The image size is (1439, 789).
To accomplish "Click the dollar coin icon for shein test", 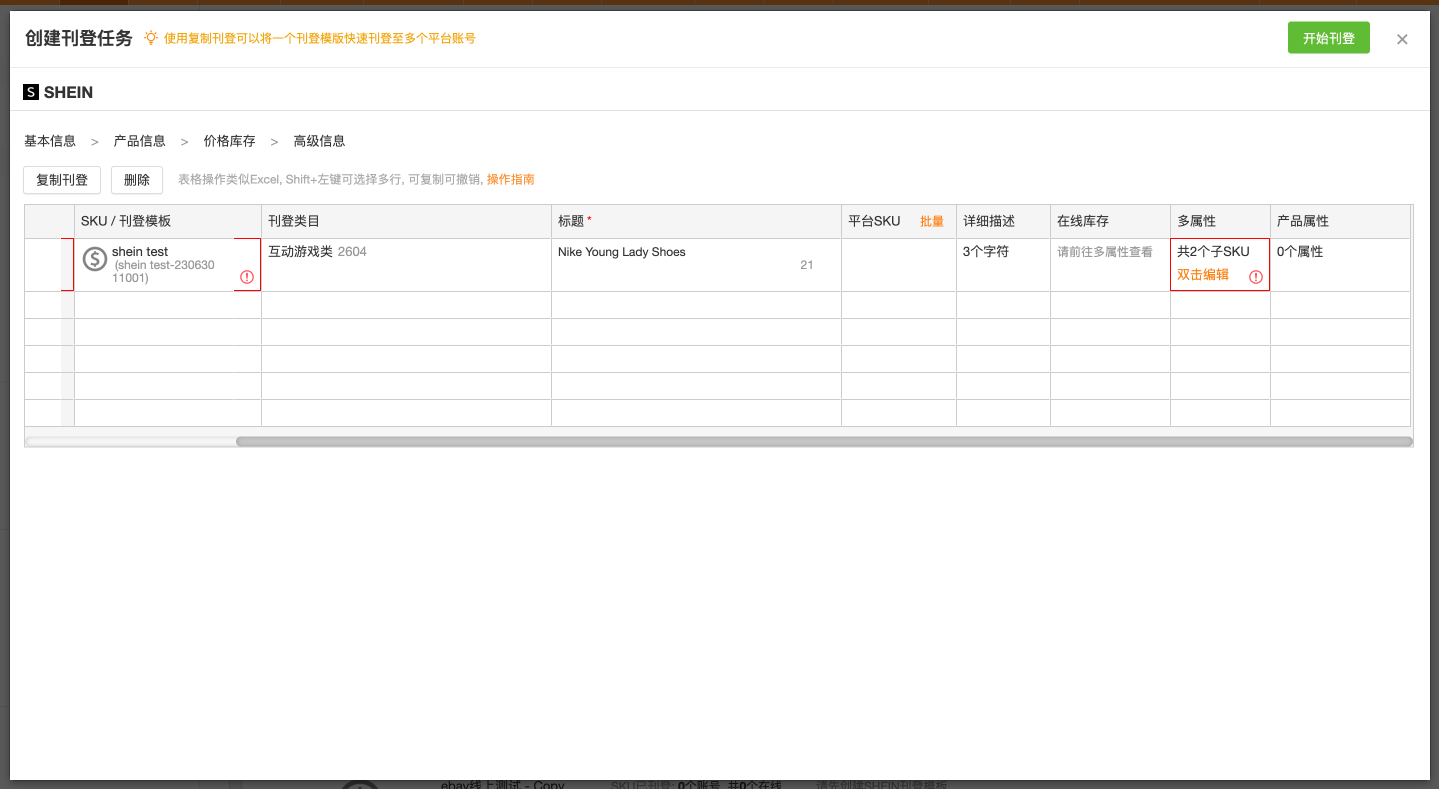I will (x=95, y=260).
